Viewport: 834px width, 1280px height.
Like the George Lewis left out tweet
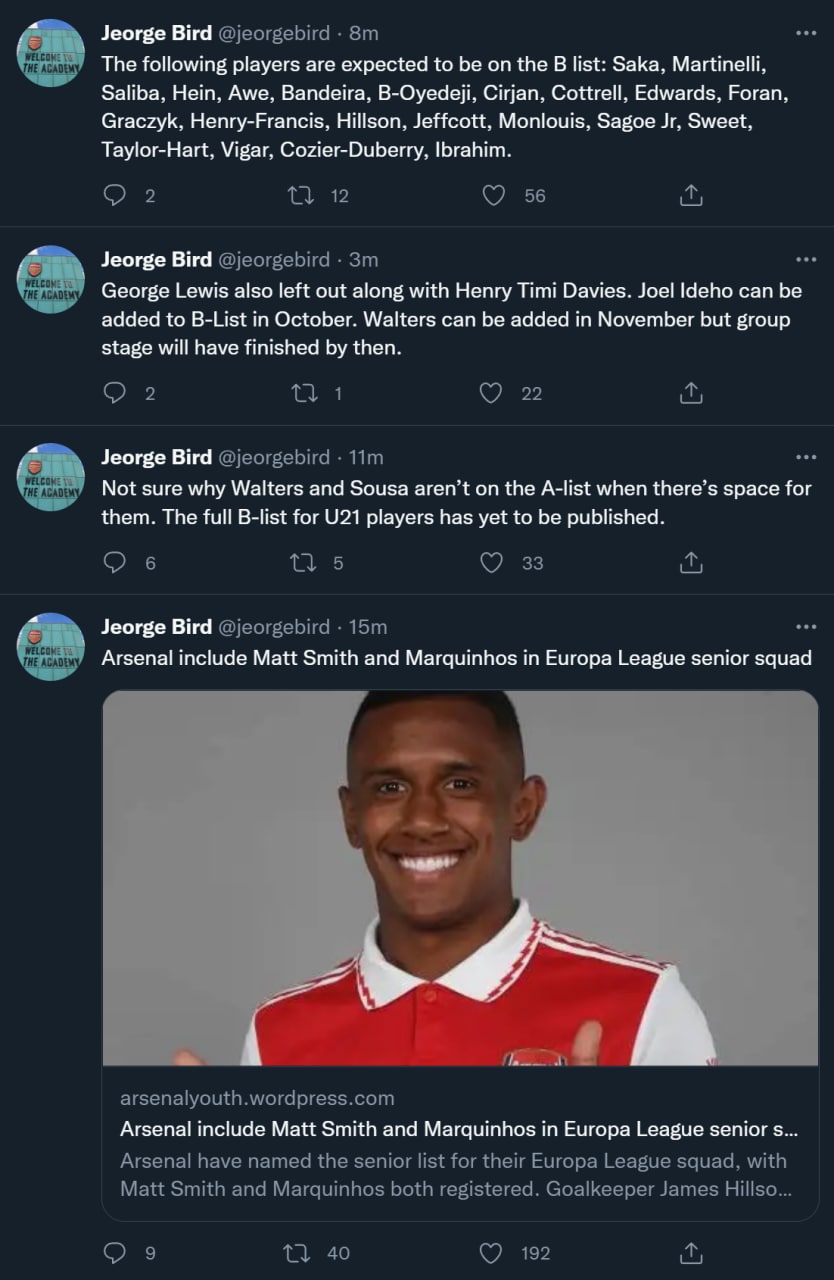click(491, 393)
